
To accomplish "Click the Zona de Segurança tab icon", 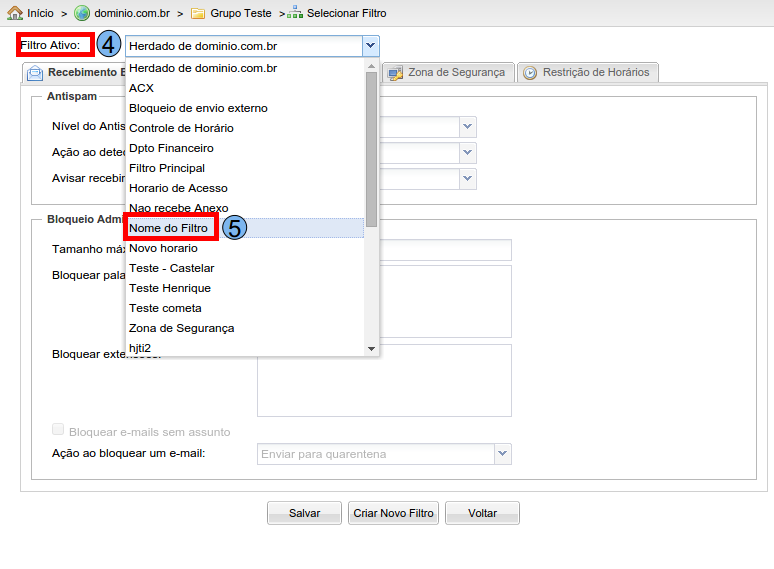I will (x=395, y=73).
